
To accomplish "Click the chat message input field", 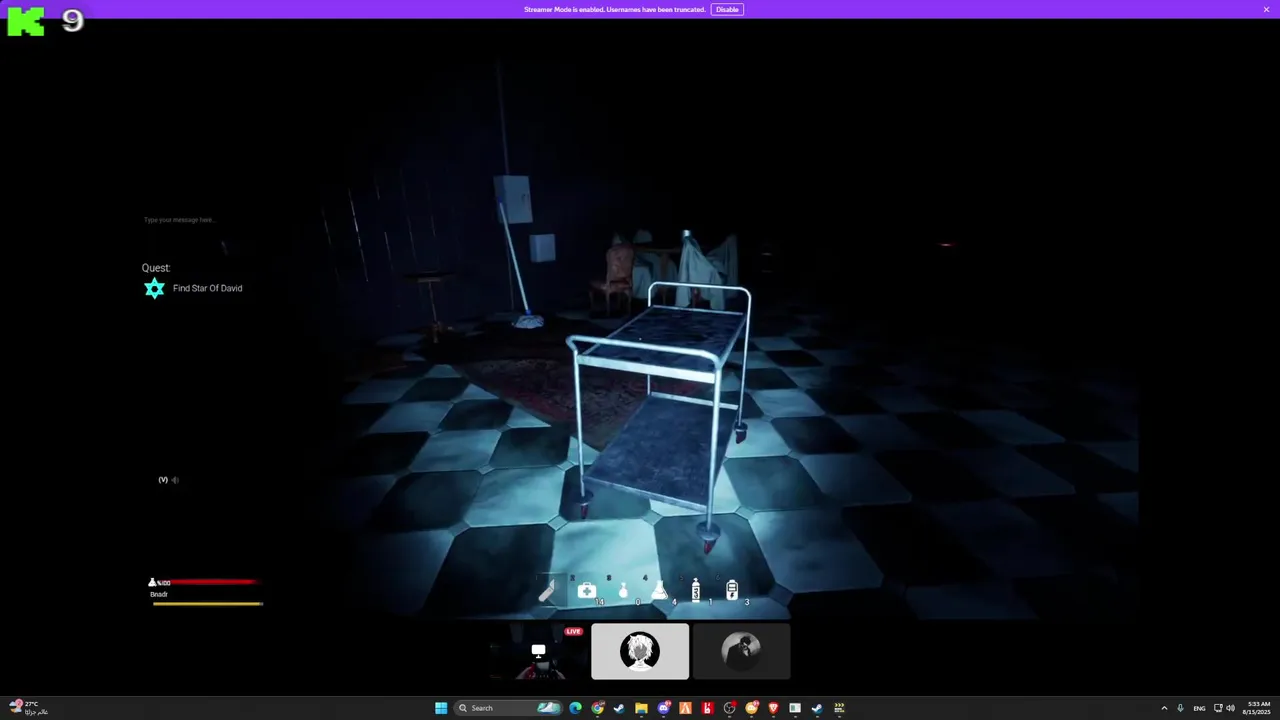I will pyautogui.click(x=180, y=220).
